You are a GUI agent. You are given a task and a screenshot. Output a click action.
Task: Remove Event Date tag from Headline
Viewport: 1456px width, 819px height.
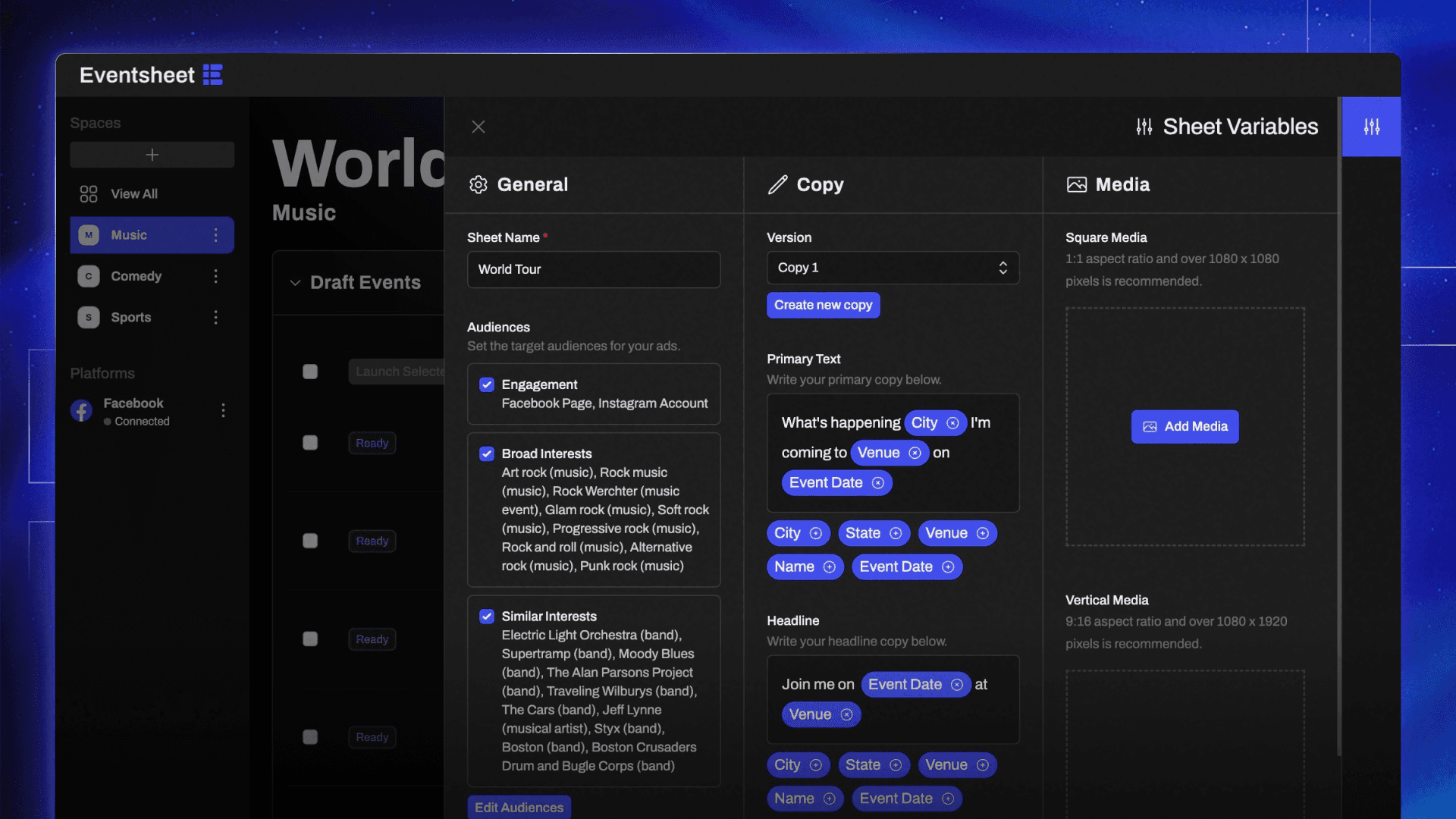[956, 685]
